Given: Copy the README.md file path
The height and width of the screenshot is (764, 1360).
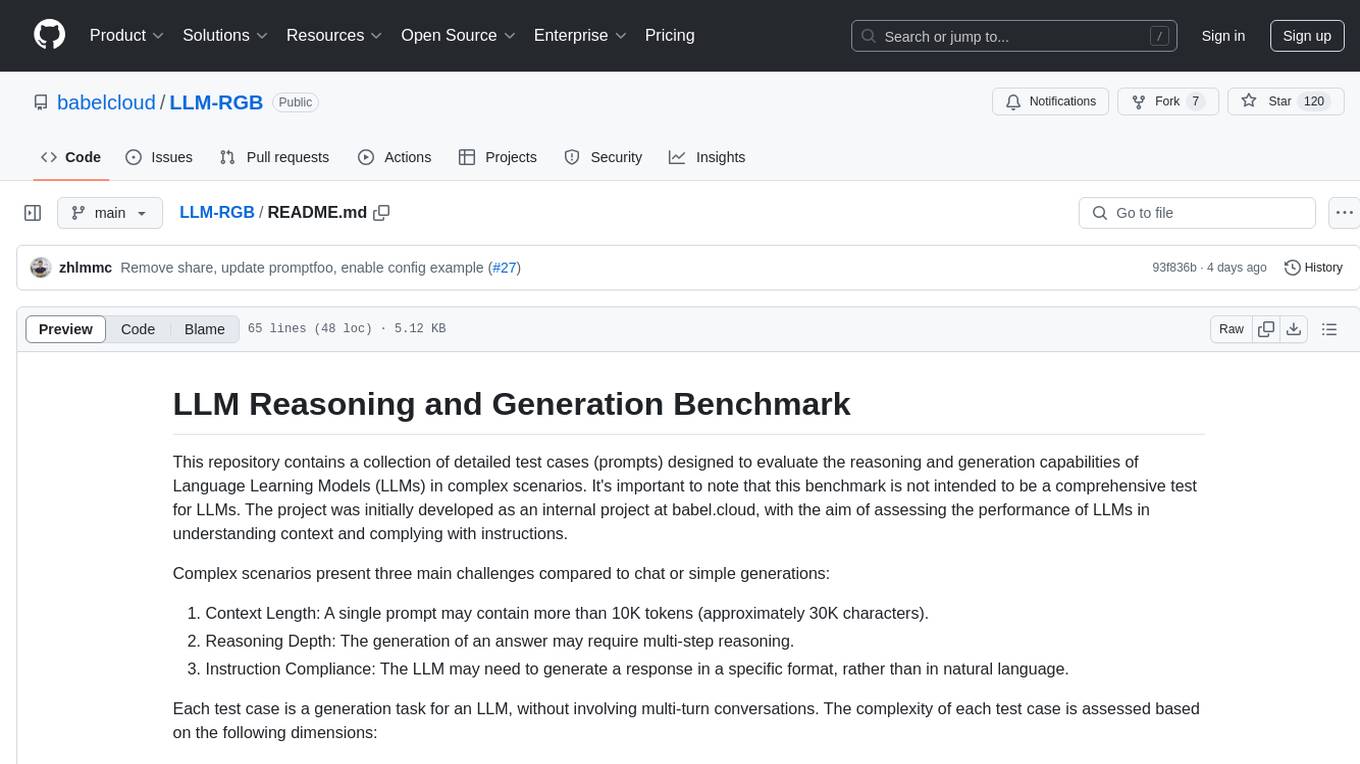Looking at the screenshot, I should (x=381, y=213).
